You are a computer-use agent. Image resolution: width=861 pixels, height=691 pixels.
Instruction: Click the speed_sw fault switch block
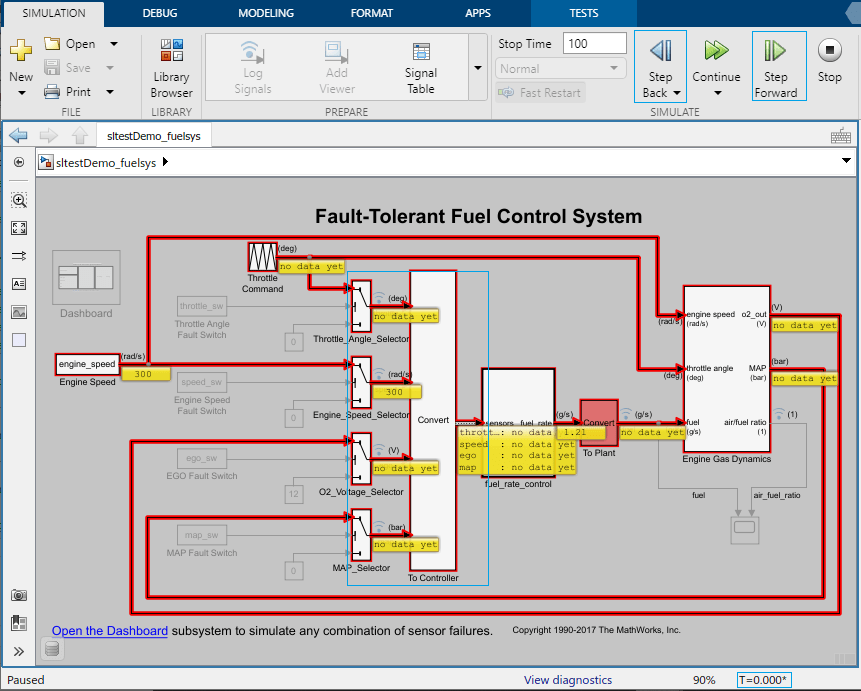tap(202, 382)
